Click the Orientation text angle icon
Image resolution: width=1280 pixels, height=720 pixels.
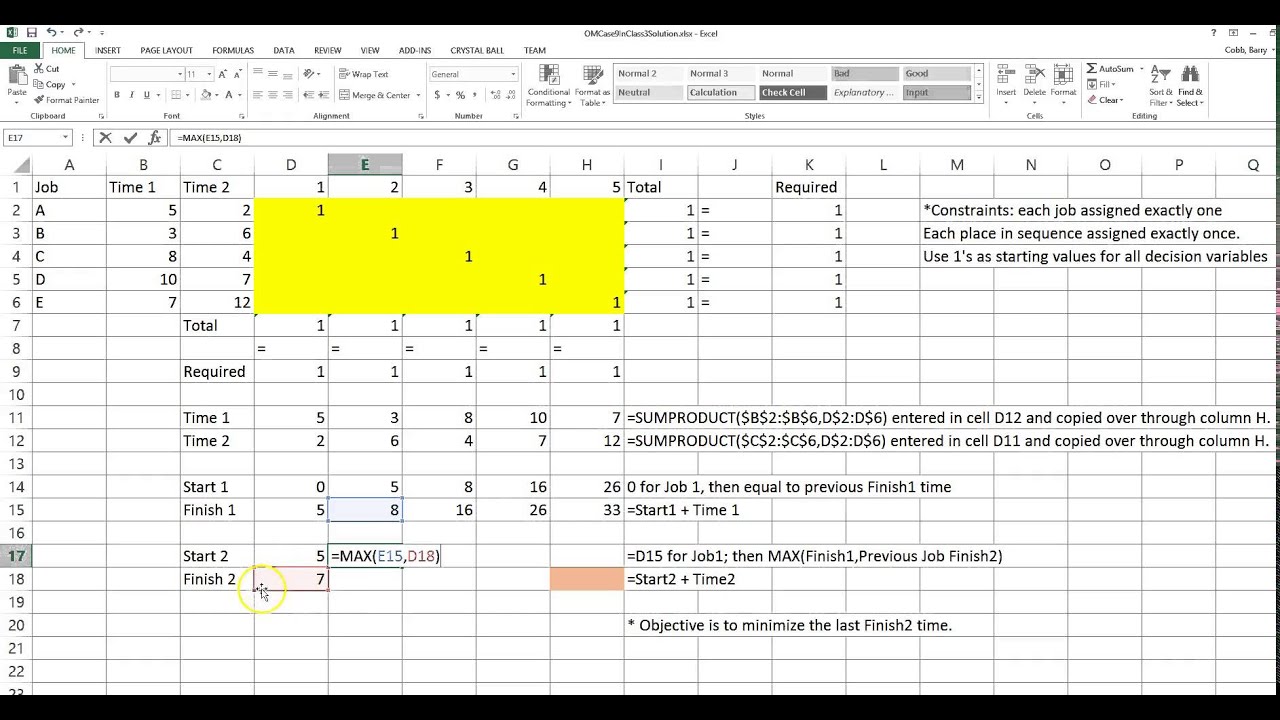pyautogui.click(x=310, y=74)
